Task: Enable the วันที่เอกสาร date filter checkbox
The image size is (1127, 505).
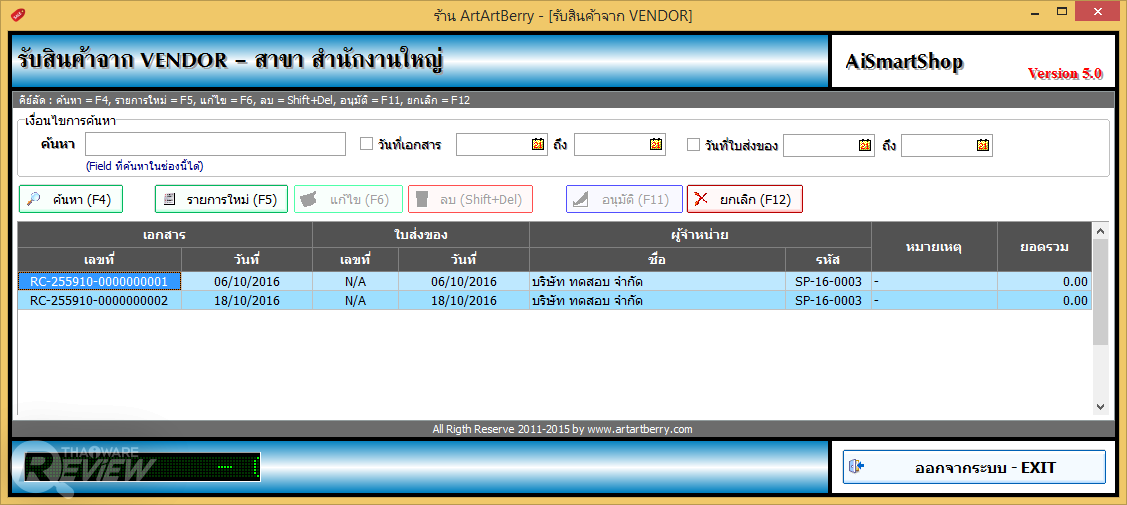Action: tap(365, 144)
